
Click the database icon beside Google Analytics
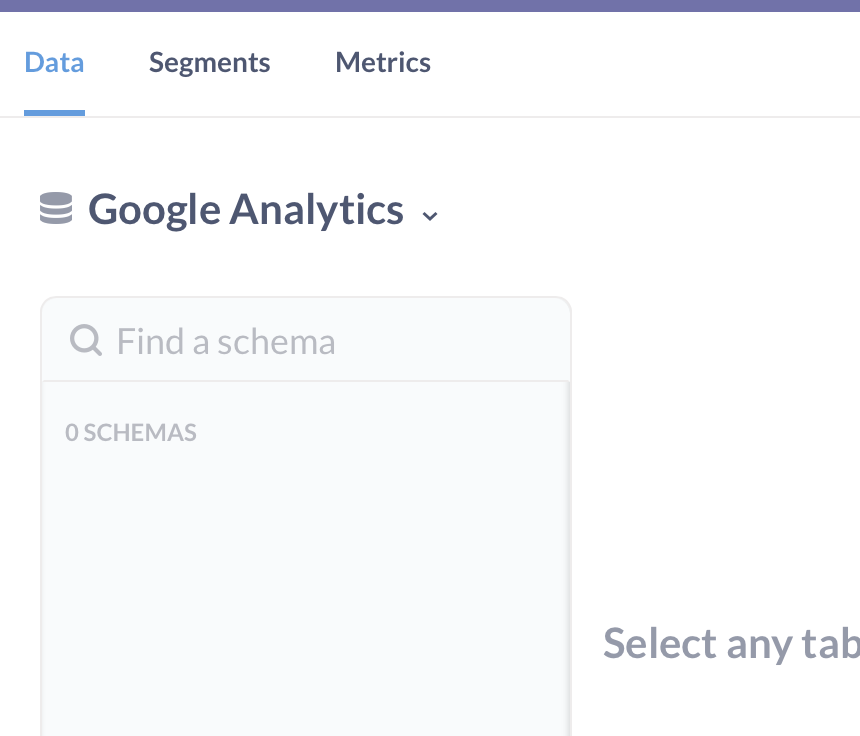tap(56, 209)
